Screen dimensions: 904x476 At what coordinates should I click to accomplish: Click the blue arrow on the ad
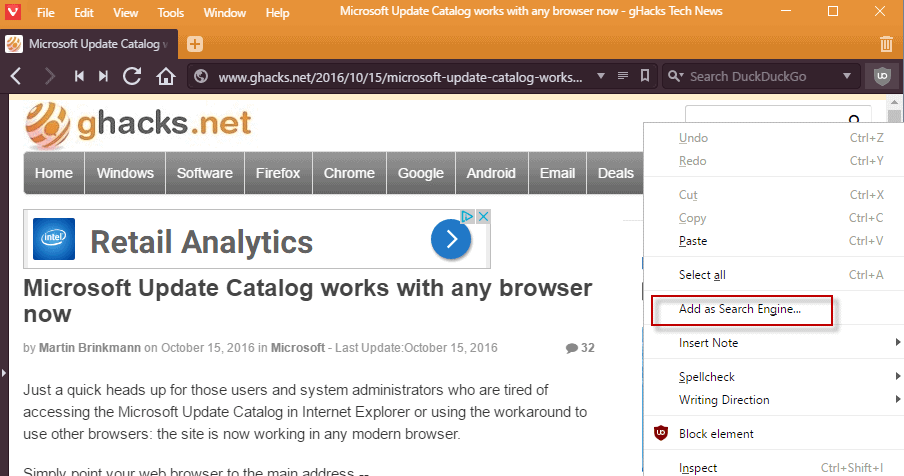pyautogui.click(x=451, y=239)
